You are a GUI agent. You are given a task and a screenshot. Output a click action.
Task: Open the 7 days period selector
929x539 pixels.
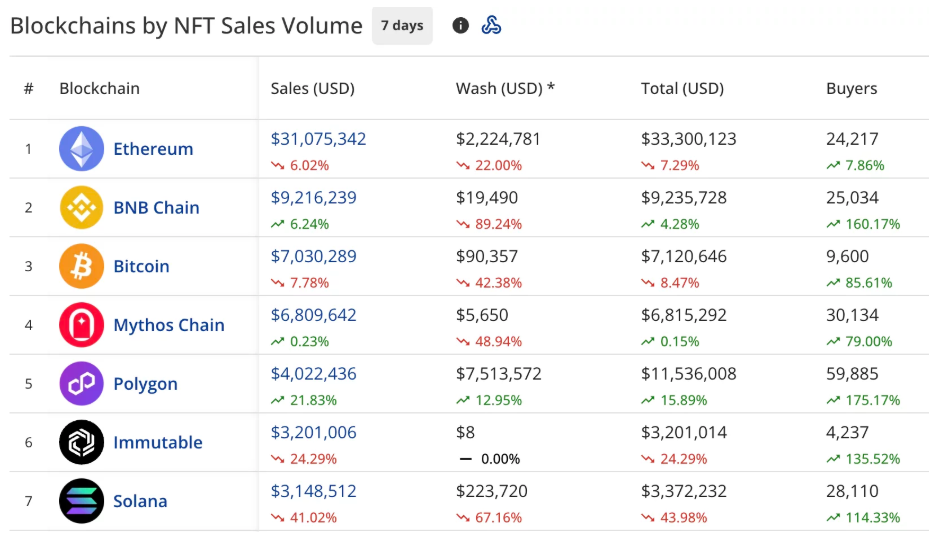pos(402,26)
